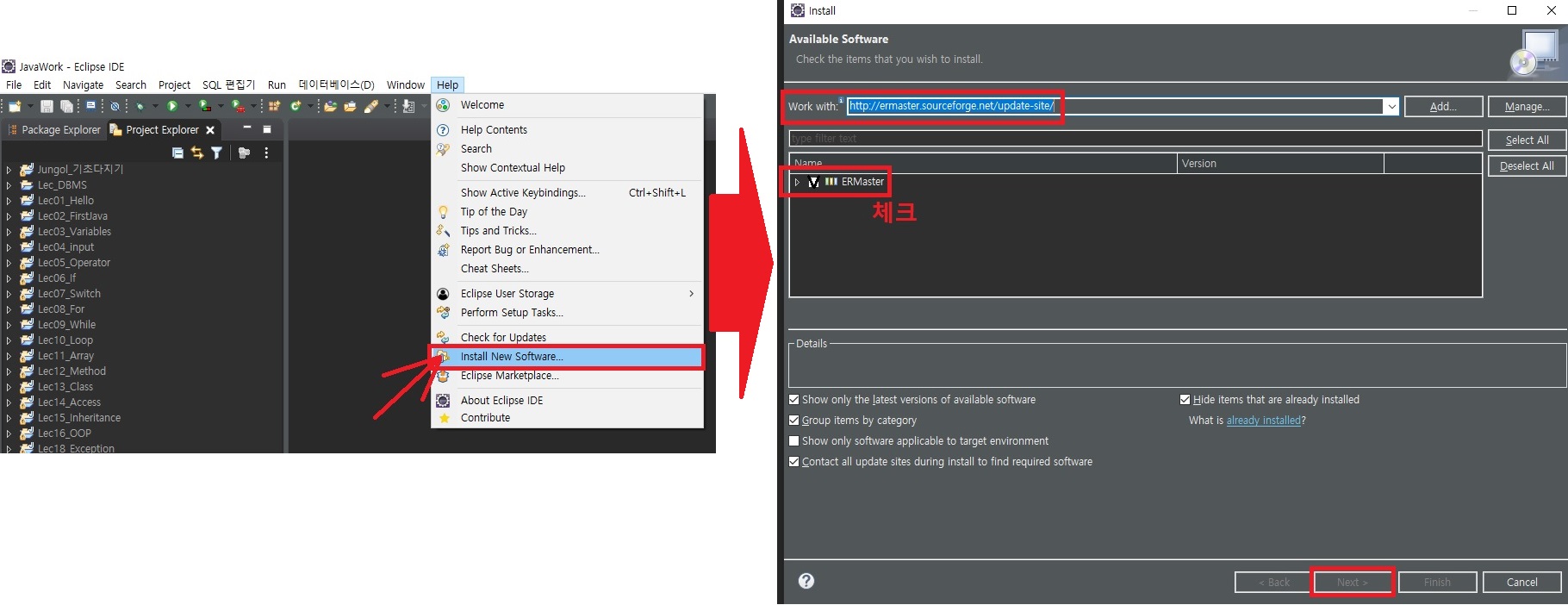
Task: Click the Name column header
Action: [x=983, y=164]
